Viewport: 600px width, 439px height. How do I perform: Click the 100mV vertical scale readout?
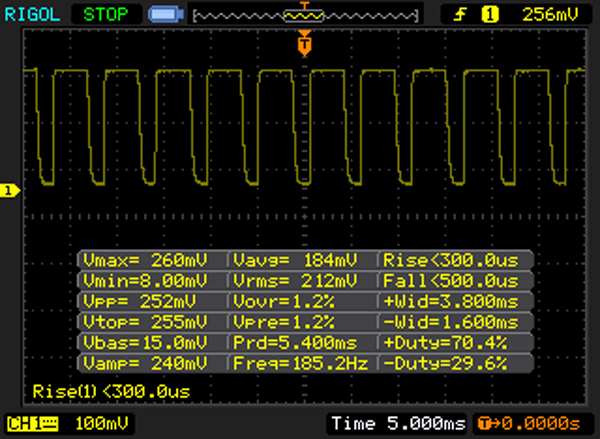coord(101,424)
